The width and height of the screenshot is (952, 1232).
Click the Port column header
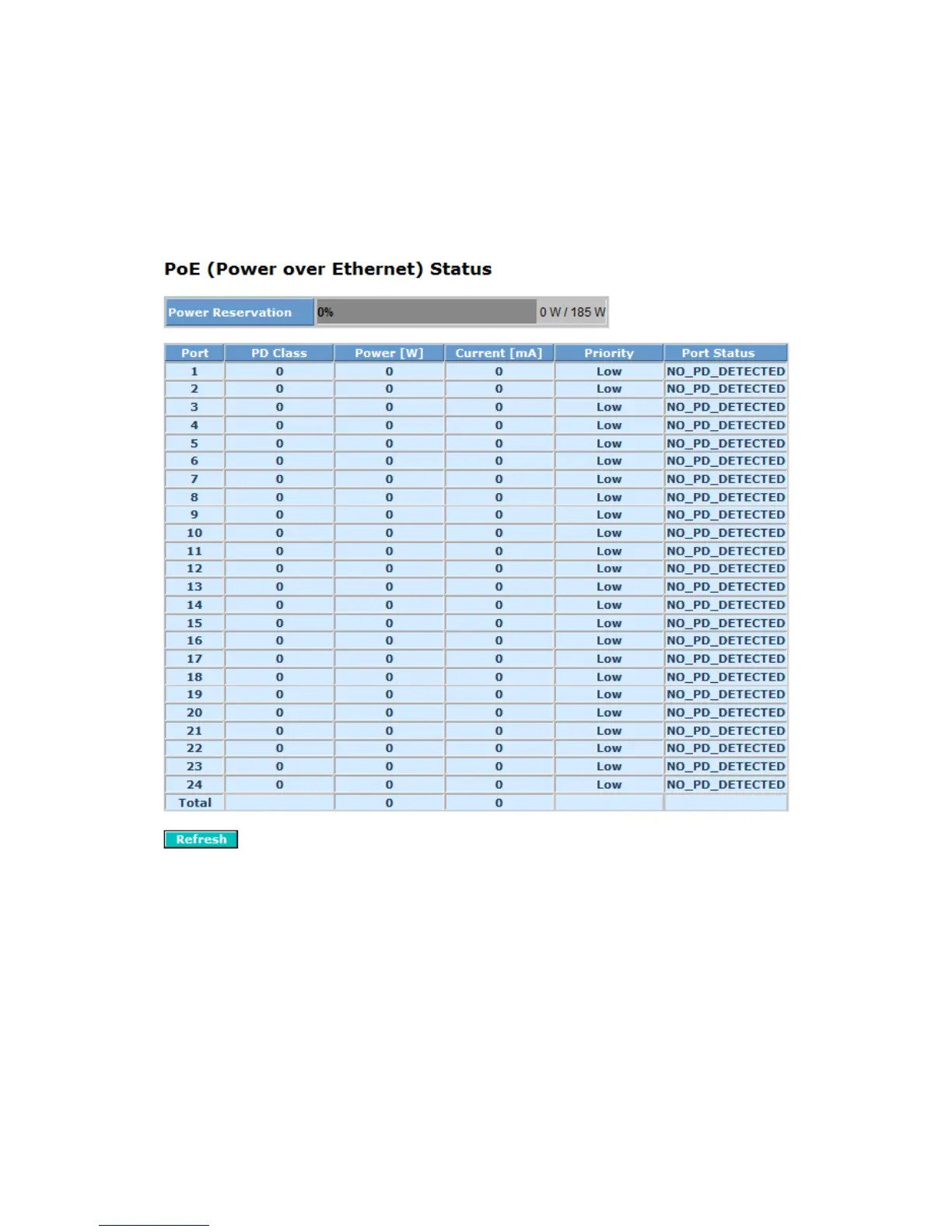[x=194, y=353]
